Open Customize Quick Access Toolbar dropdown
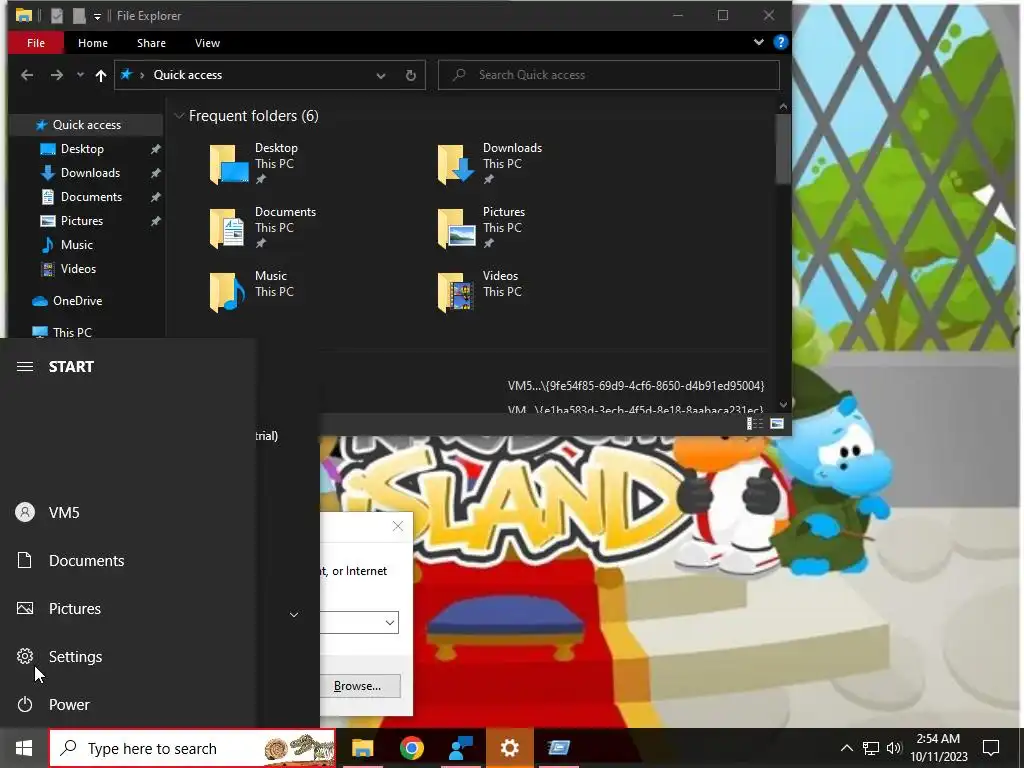 [97, 16]
